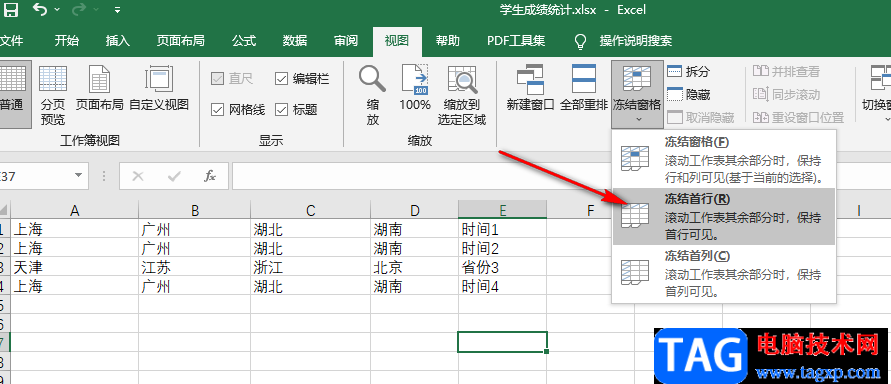Click 缩放到选定区域 zoom to selection
The width and height of the screenshot is (891, 384).
[x=462, y=95]
